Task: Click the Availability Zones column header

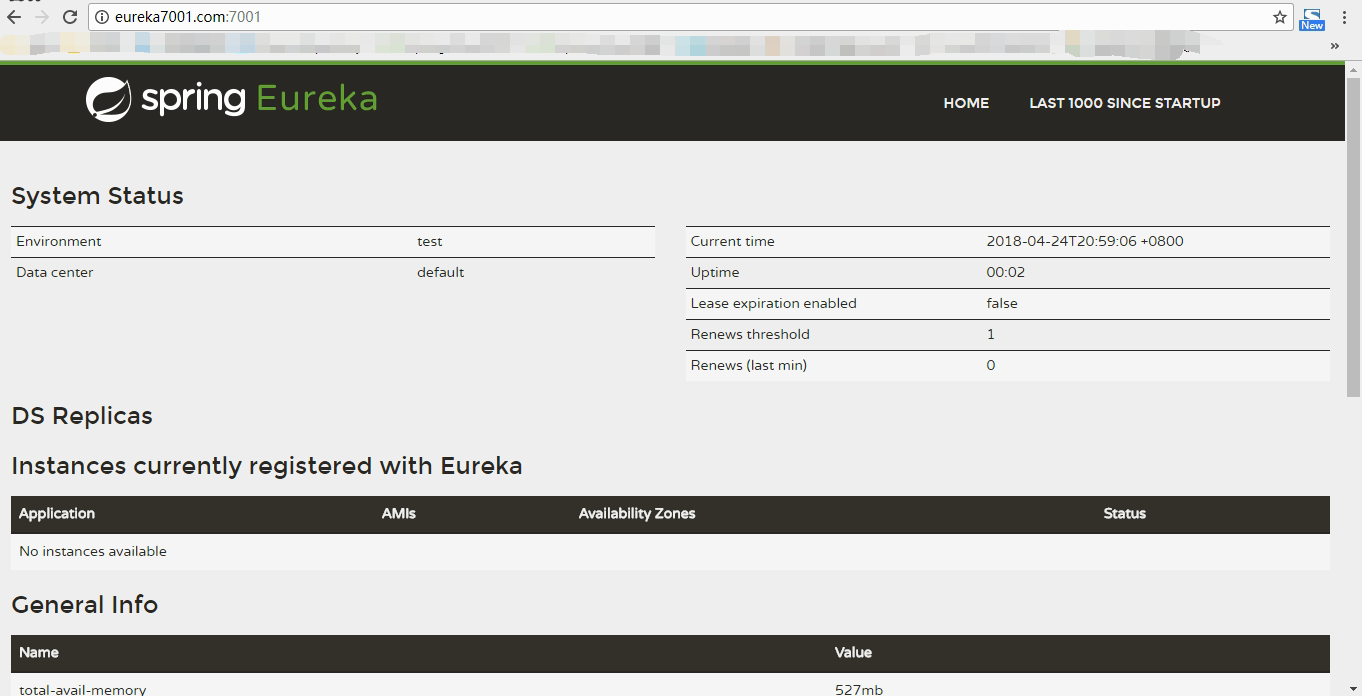Action: point(637,513)
